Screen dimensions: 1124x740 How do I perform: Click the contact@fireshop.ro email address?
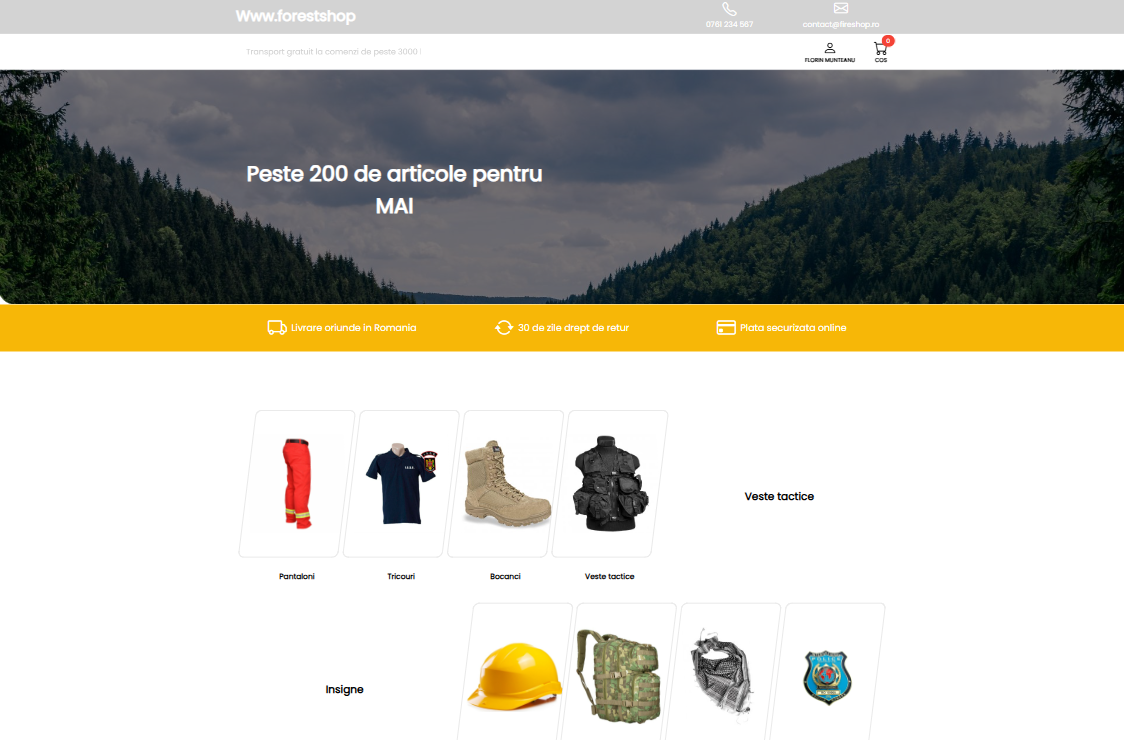[841, 24]
